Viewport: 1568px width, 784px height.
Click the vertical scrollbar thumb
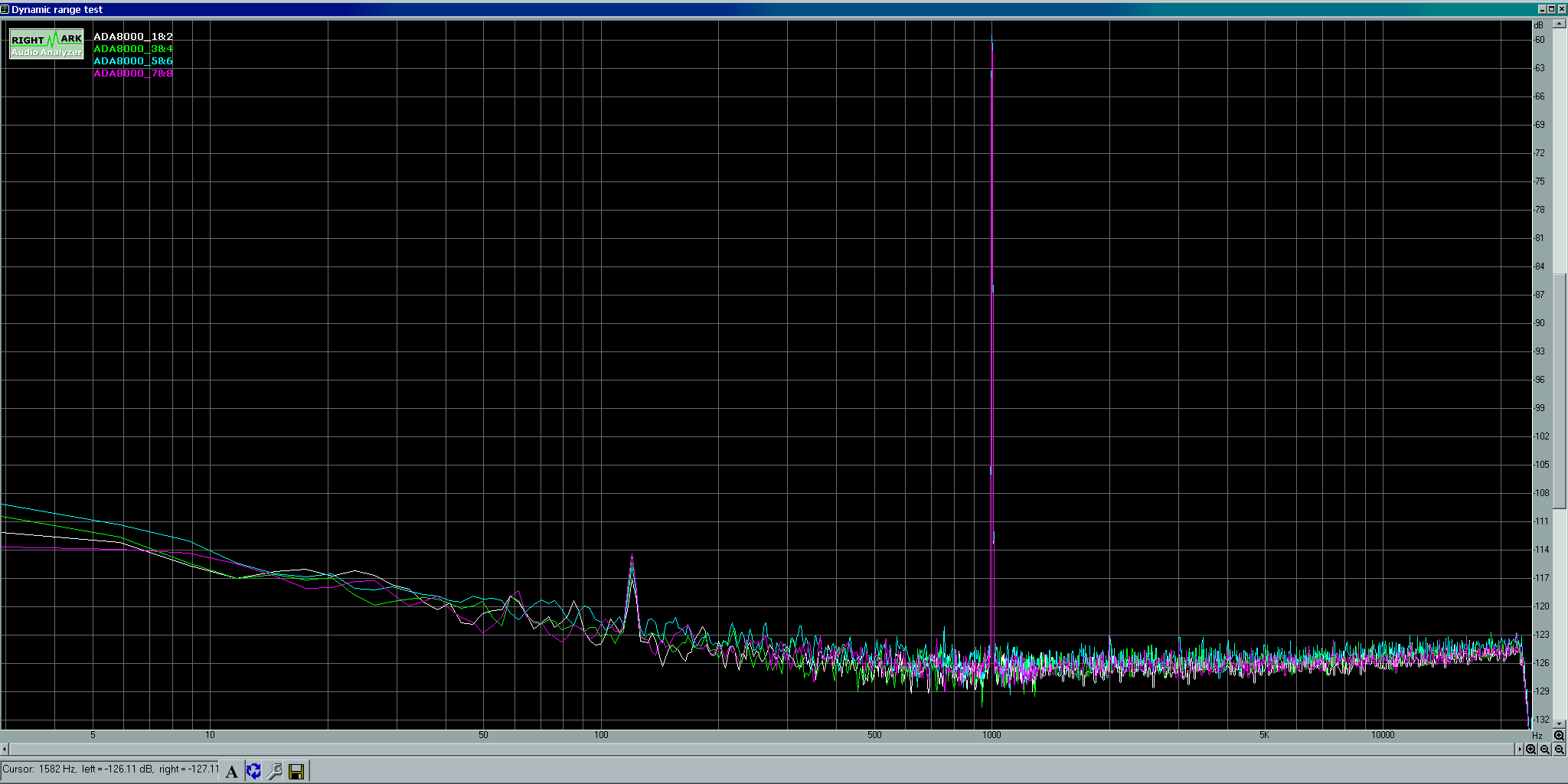[x=1560, y=390]
